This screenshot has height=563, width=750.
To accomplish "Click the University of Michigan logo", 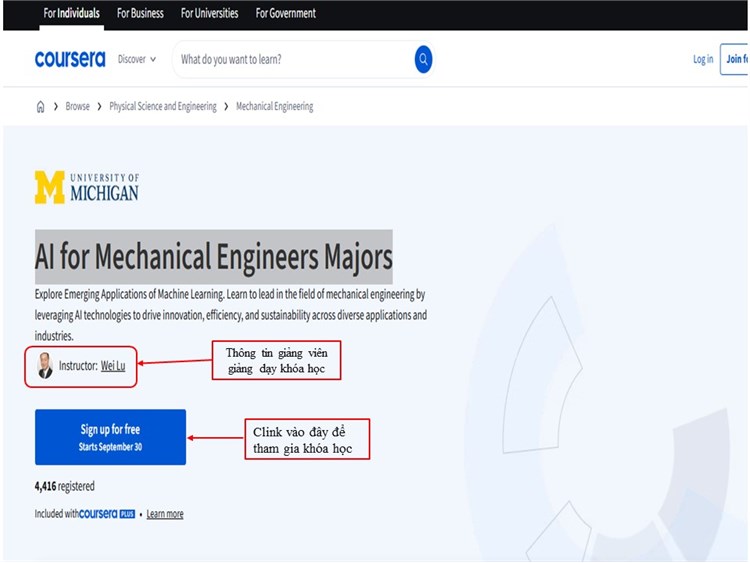I will [x=87, y=187].
